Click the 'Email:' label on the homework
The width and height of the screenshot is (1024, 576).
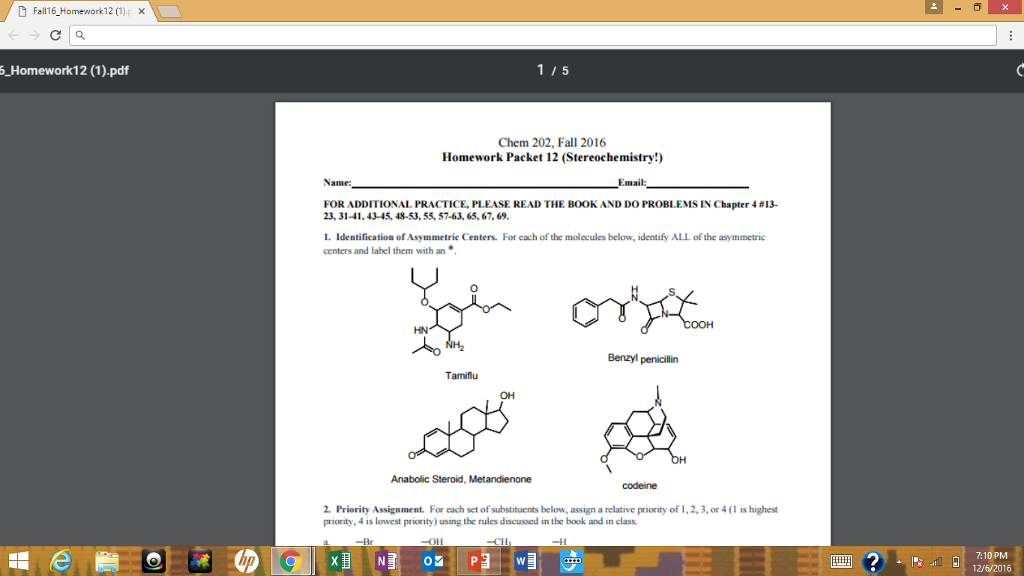click(632, 183)
